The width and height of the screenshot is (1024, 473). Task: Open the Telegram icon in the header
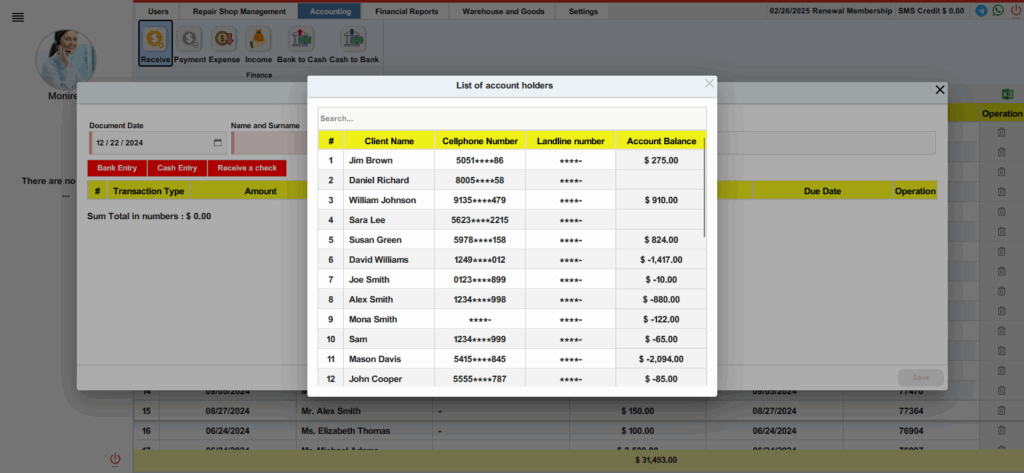tap(981, 10)
